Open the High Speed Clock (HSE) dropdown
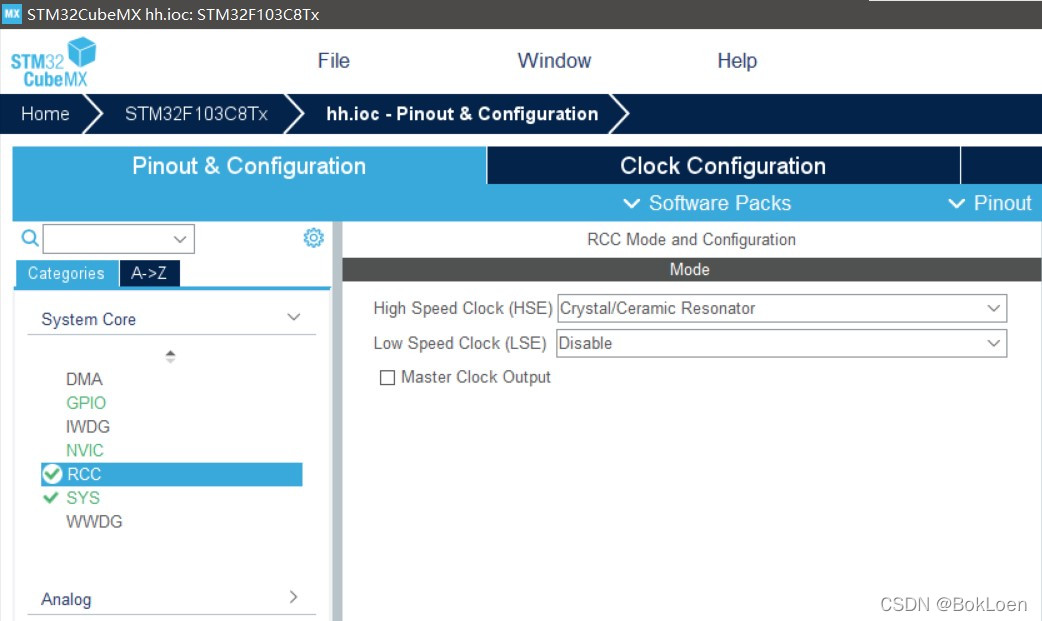The width and height of the screenshot is (1042, 621). tap(782, 309)
